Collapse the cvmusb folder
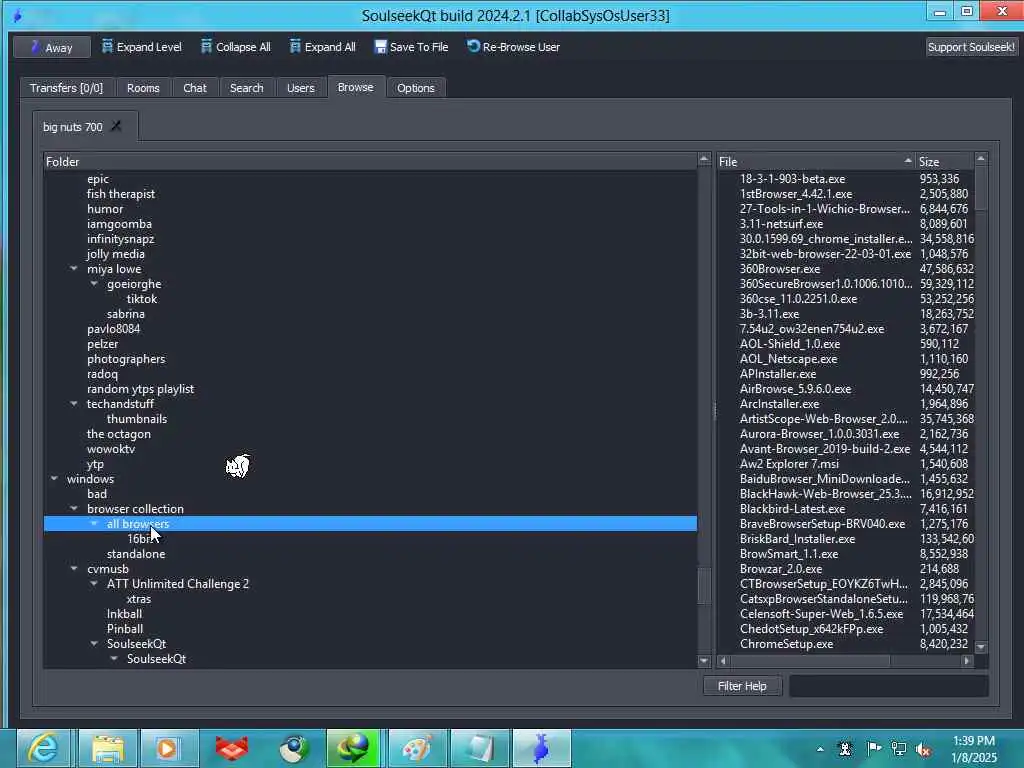 click(74, 569)
